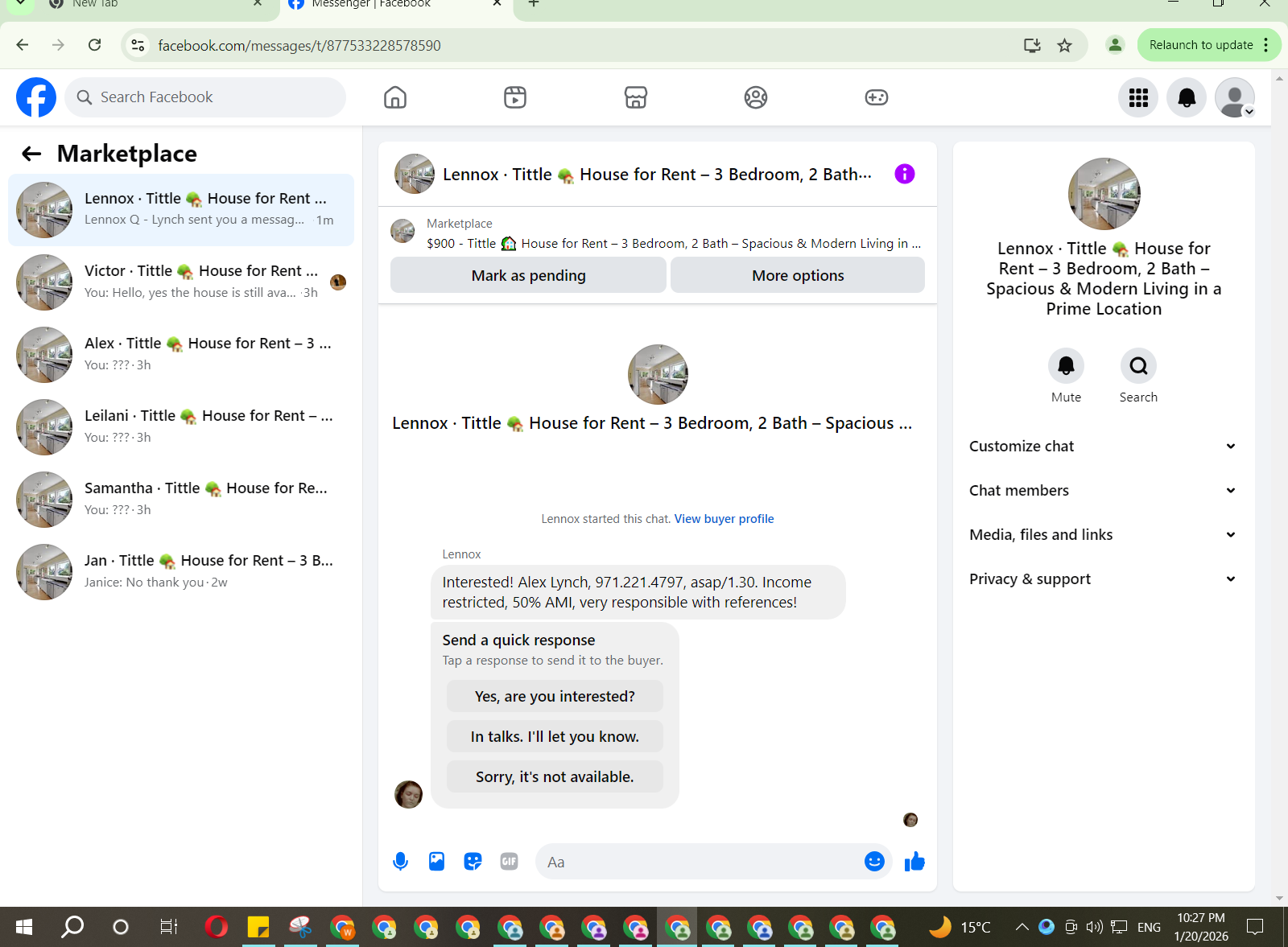
Task: Expand Chat members section
Action: click(x=1102, y=491)
